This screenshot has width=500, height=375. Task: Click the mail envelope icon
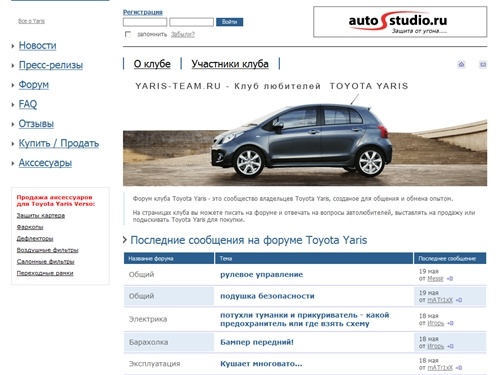coord(483,64)
